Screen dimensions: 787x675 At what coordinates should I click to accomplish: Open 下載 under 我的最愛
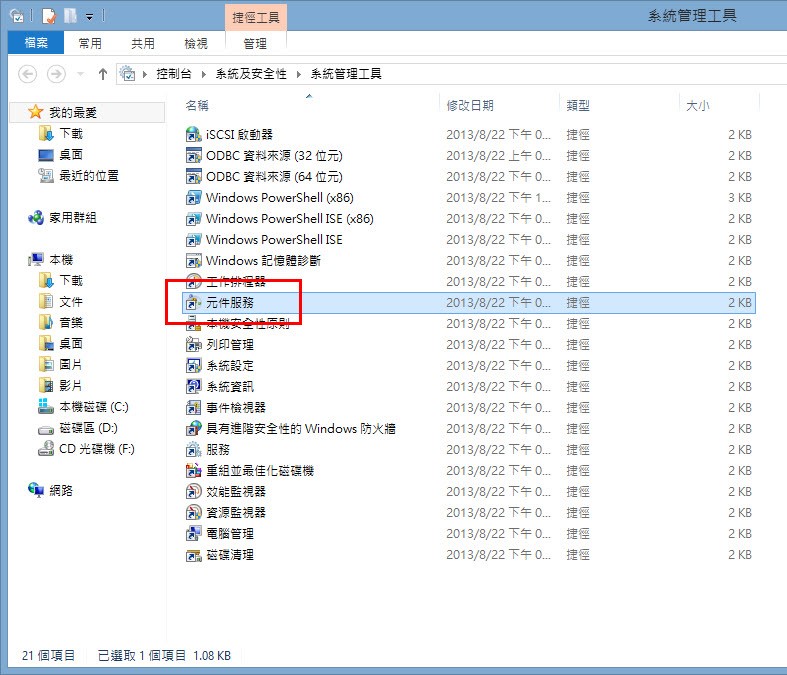click(x=70, y=133)
